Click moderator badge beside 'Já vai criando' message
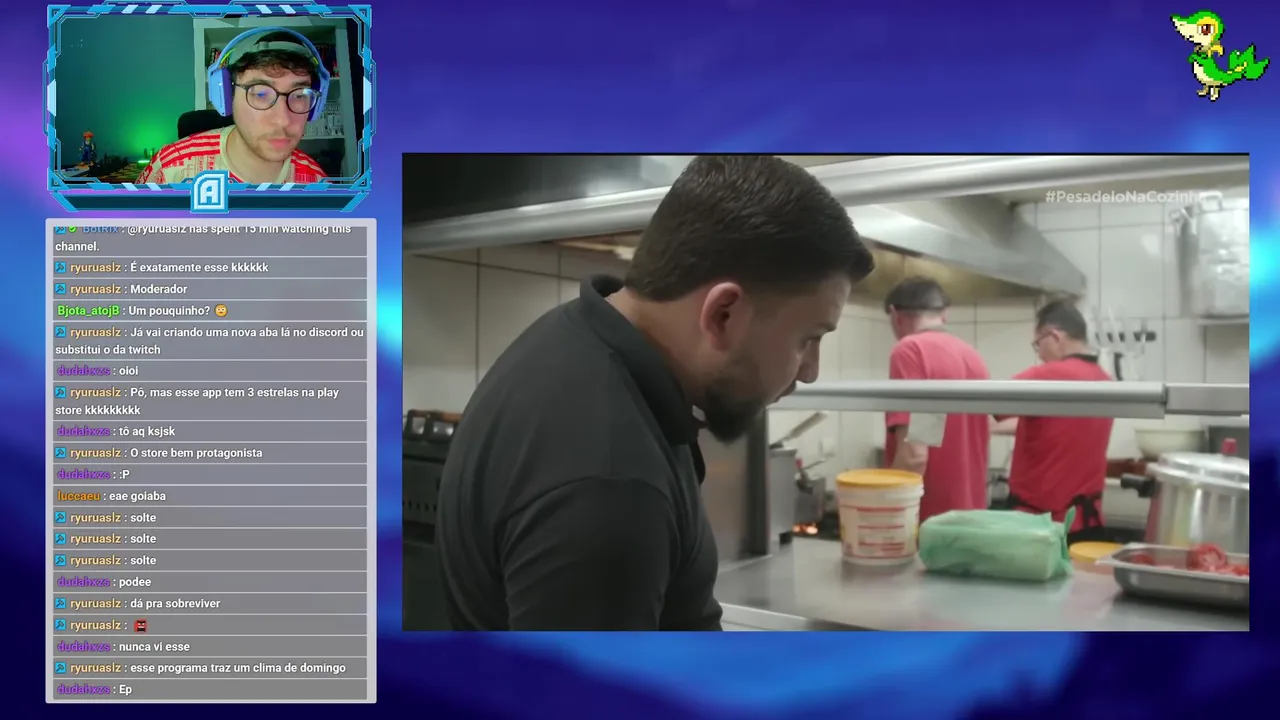 click(60, 332)
